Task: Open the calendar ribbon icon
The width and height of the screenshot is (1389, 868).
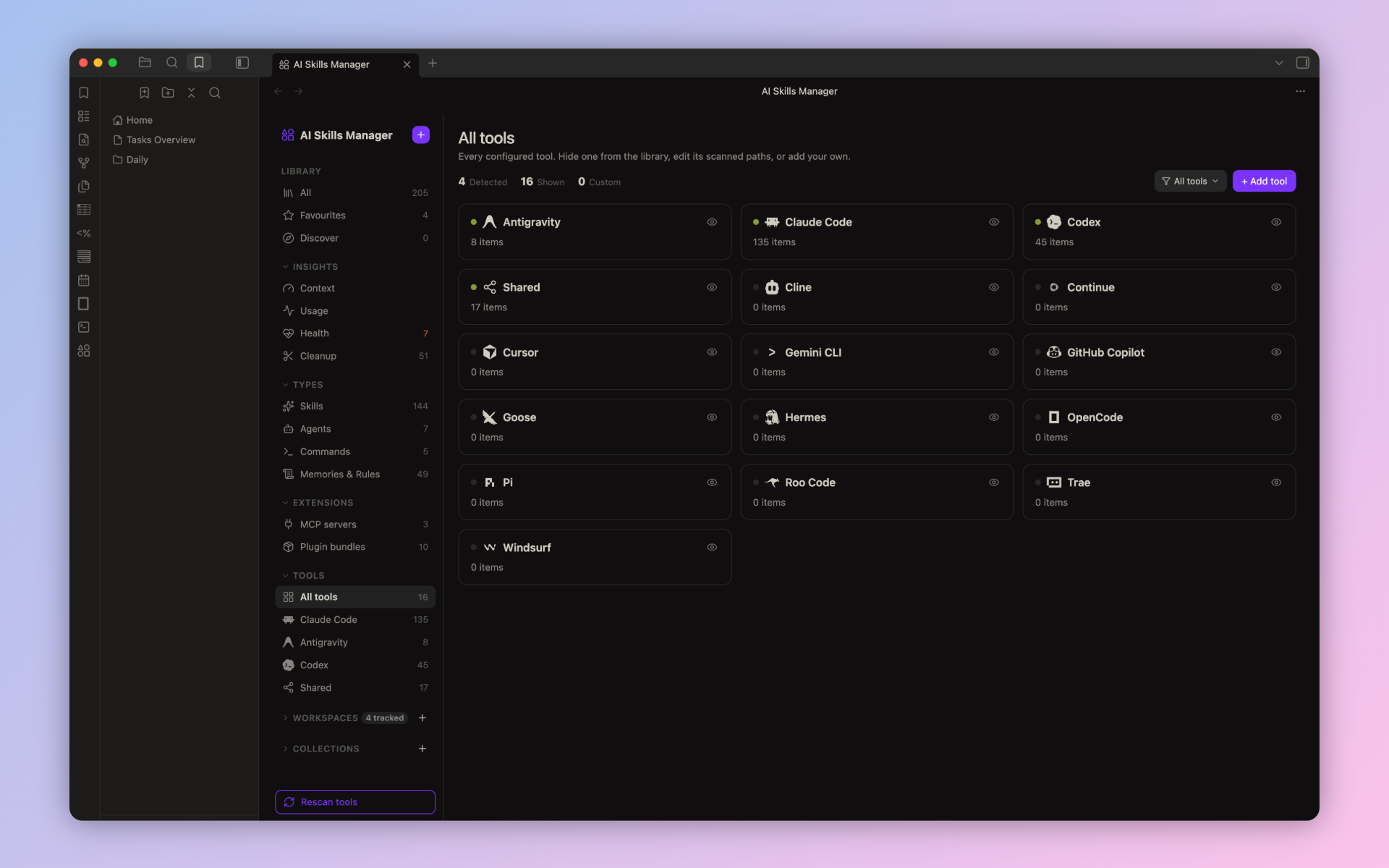Action: click(x=84, y=280)
